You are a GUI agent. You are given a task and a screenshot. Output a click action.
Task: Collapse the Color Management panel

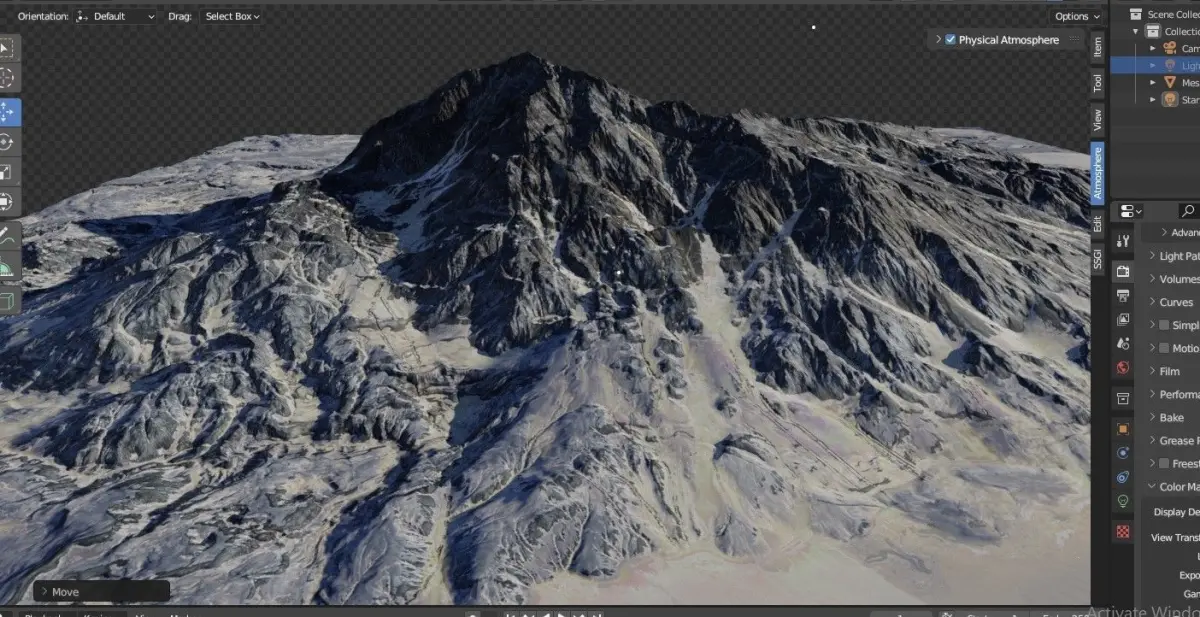[x=1153, y=487]
